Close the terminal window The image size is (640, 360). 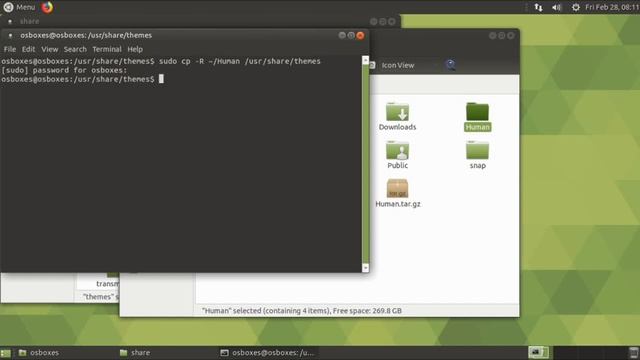point(360,35)
